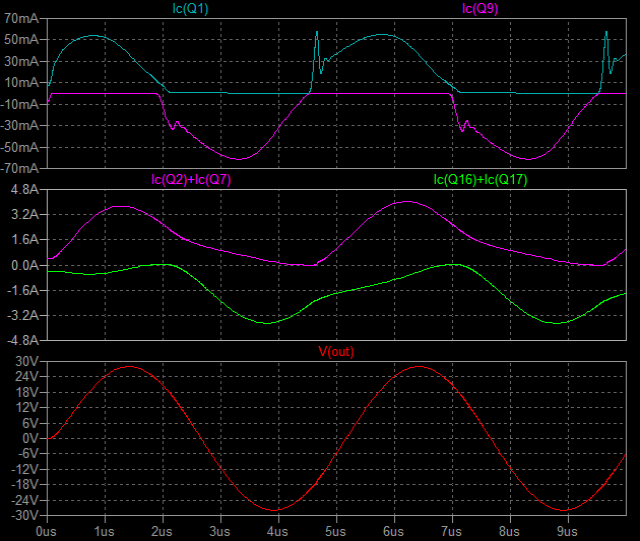Click the 70mA tick on the top axis

coord(21,19)
